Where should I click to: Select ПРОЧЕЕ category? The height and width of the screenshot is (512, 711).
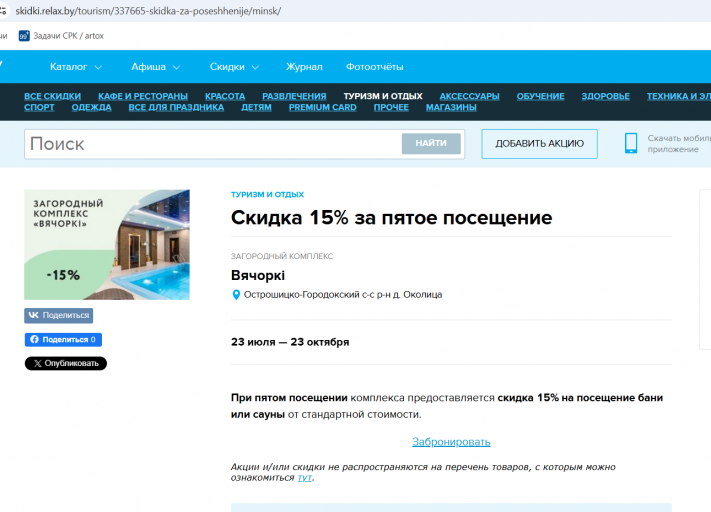tap(391, 107)
